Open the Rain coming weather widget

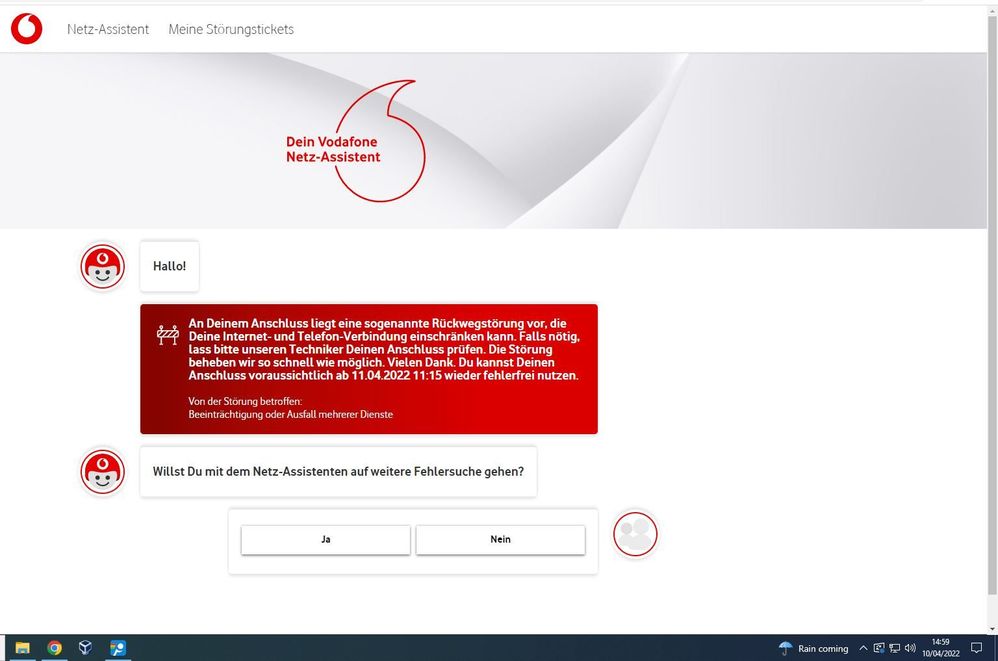click(x=813, y=648)
